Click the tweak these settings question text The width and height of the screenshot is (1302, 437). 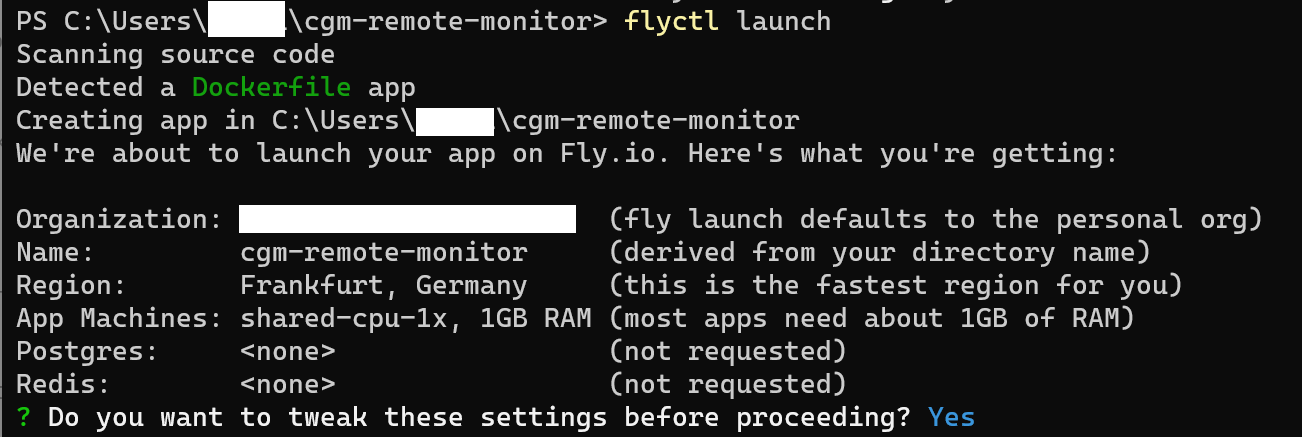(x=479, y=416)
